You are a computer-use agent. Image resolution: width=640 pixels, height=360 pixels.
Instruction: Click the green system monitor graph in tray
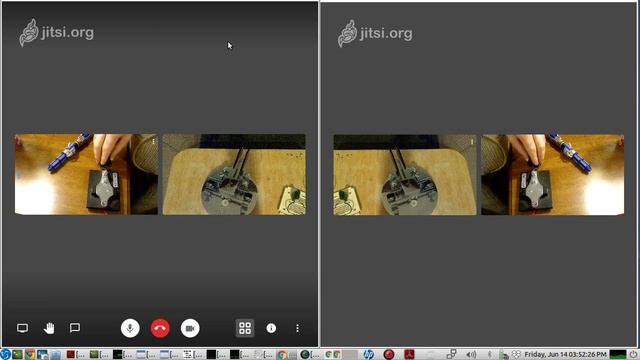click(618, 354)
